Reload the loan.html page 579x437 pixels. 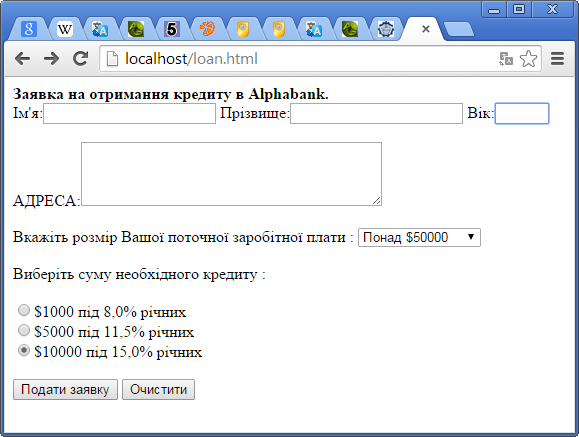tap(80, 58)
